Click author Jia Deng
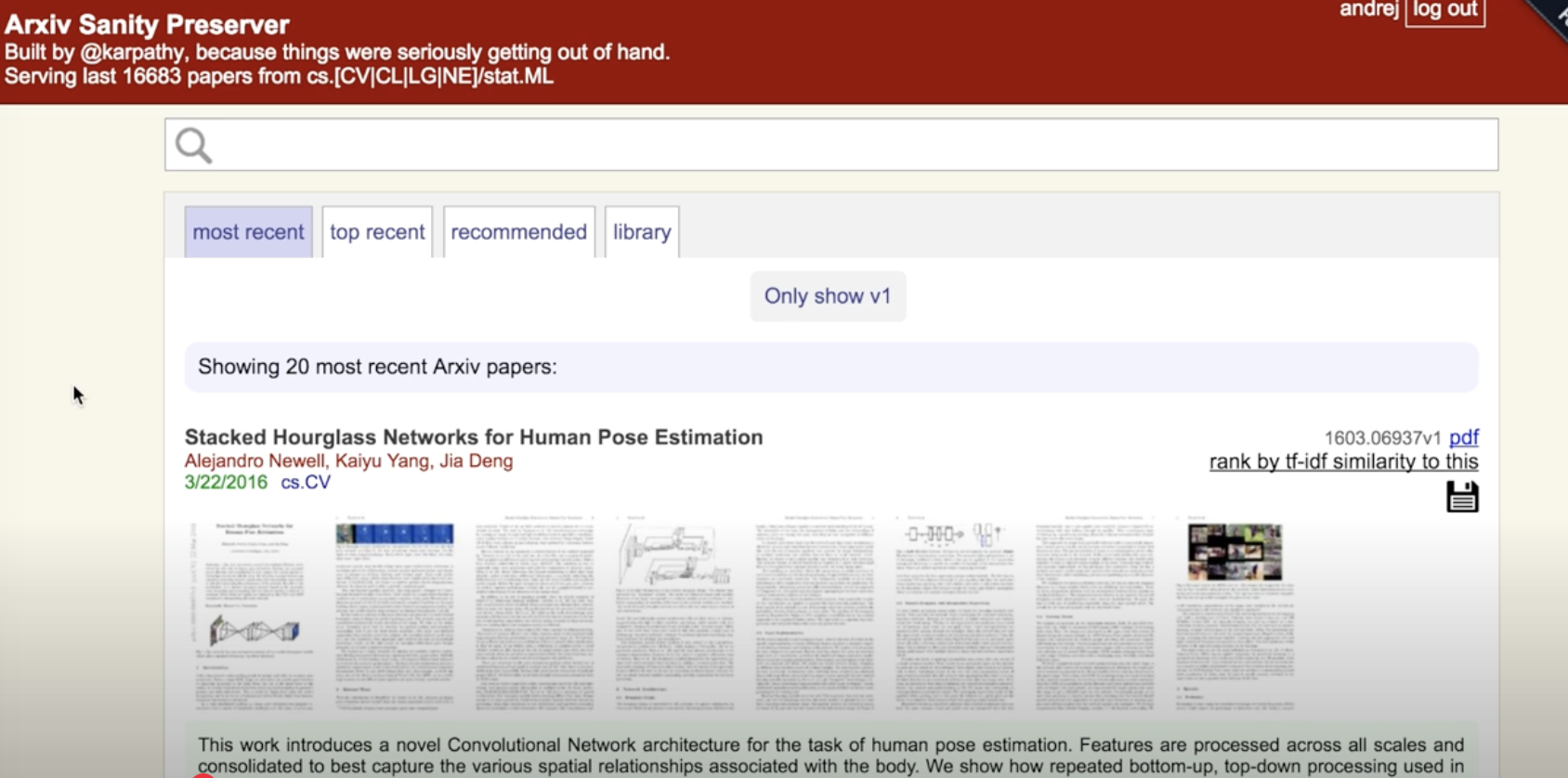This screenshot has width=1568, height=778. (x=477, y=460)
